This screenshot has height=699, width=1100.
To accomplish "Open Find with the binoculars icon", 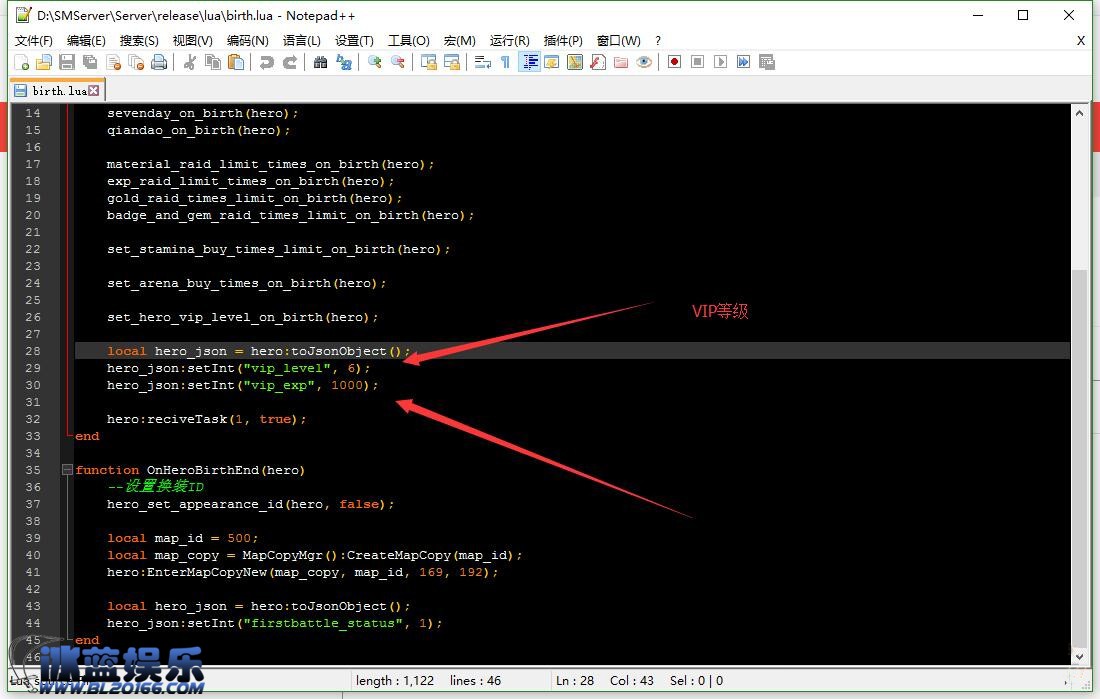I will tap(321, 62).
